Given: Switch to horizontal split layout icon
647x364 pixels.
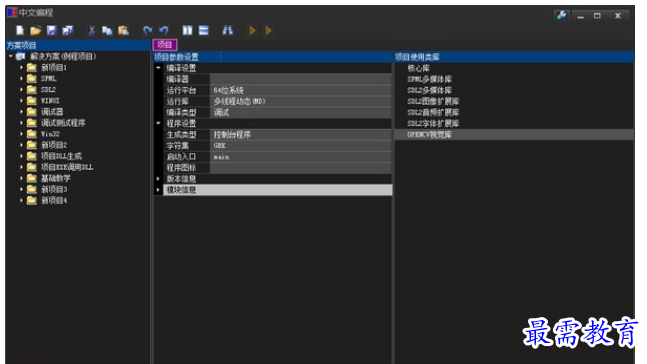Looking at the screenshot, I should click(x=203, y=30).
